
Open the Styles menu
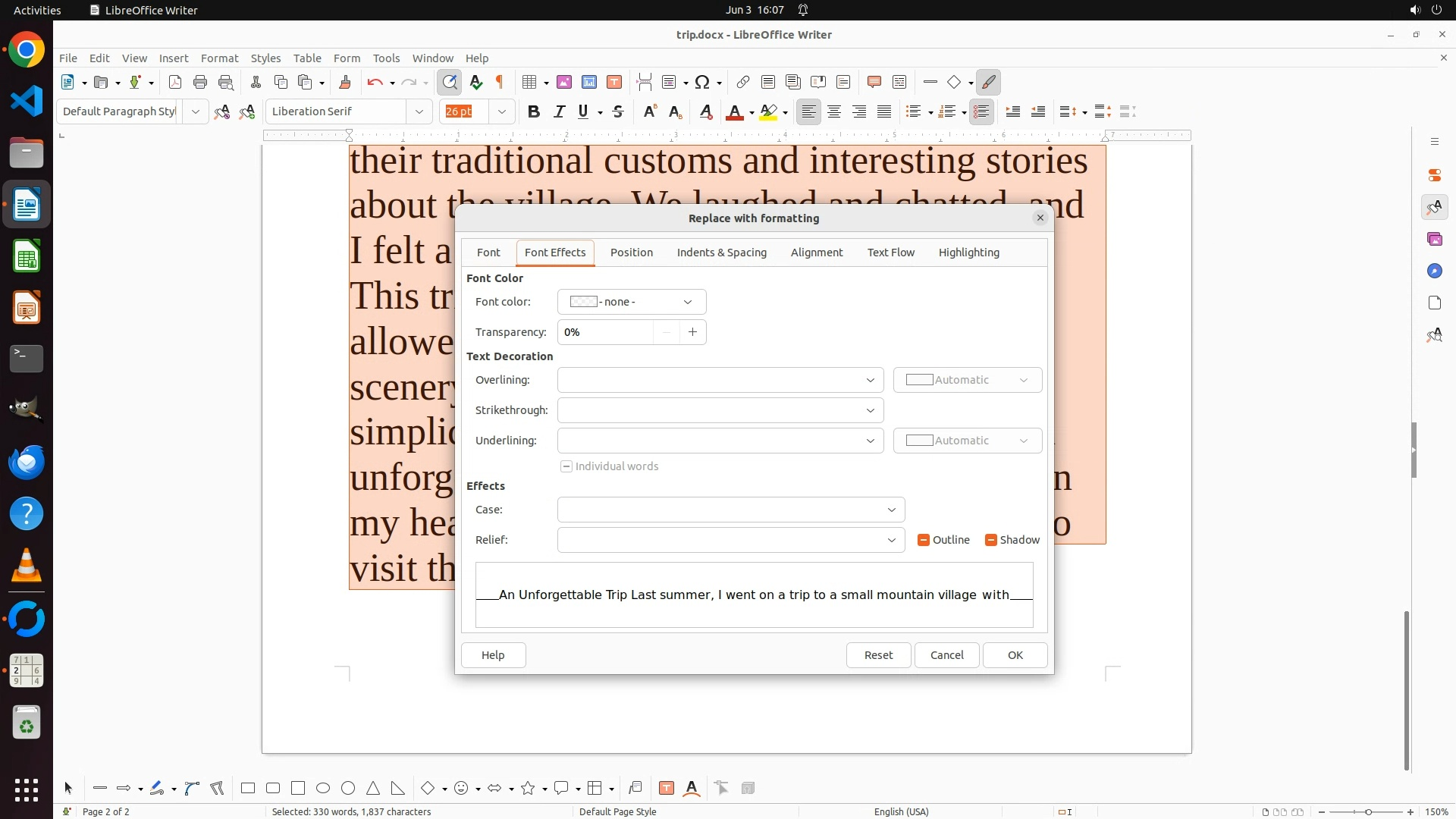pos(265,58)
